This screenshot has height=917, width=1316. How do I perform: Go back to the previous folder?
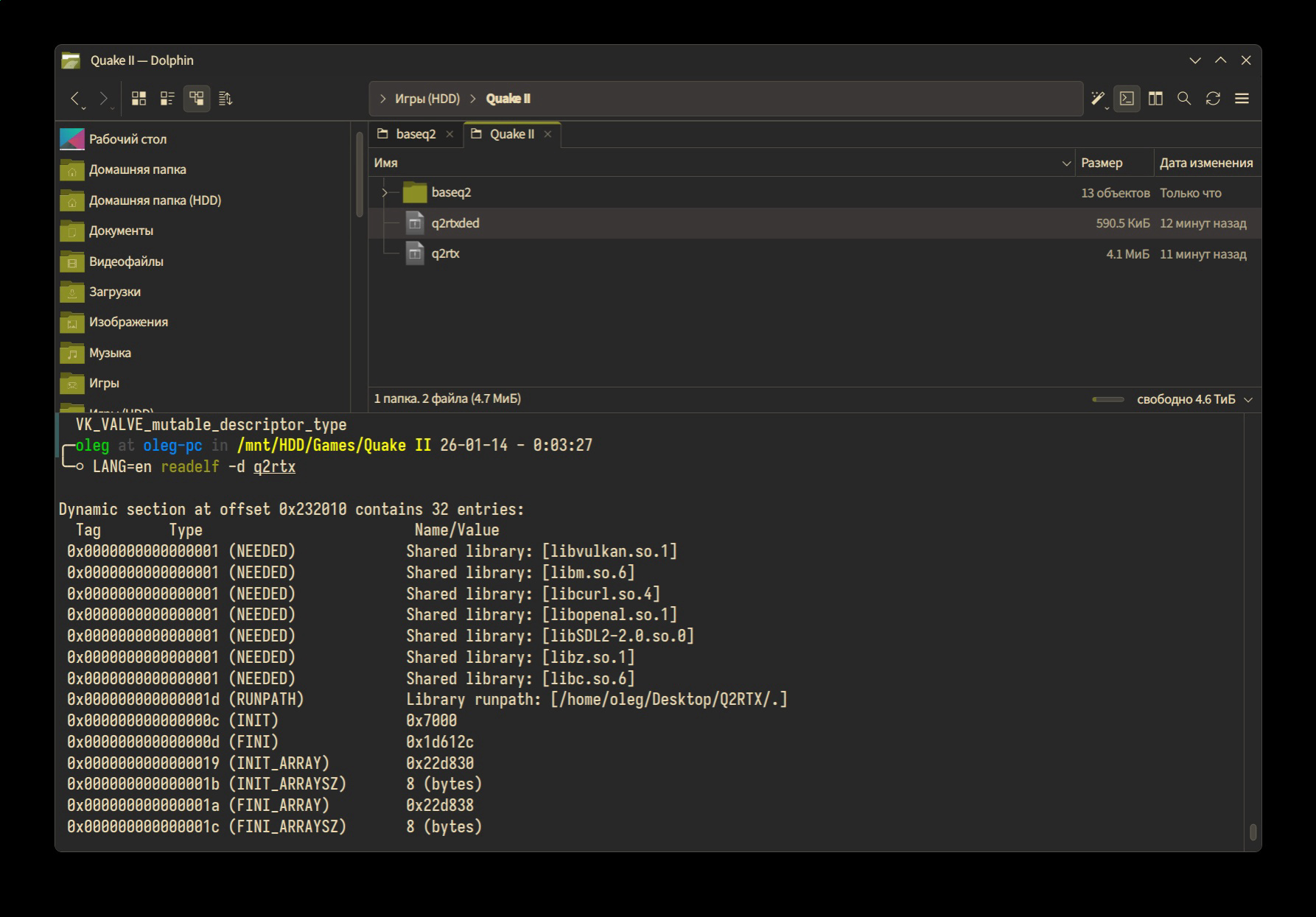[75, 99]
